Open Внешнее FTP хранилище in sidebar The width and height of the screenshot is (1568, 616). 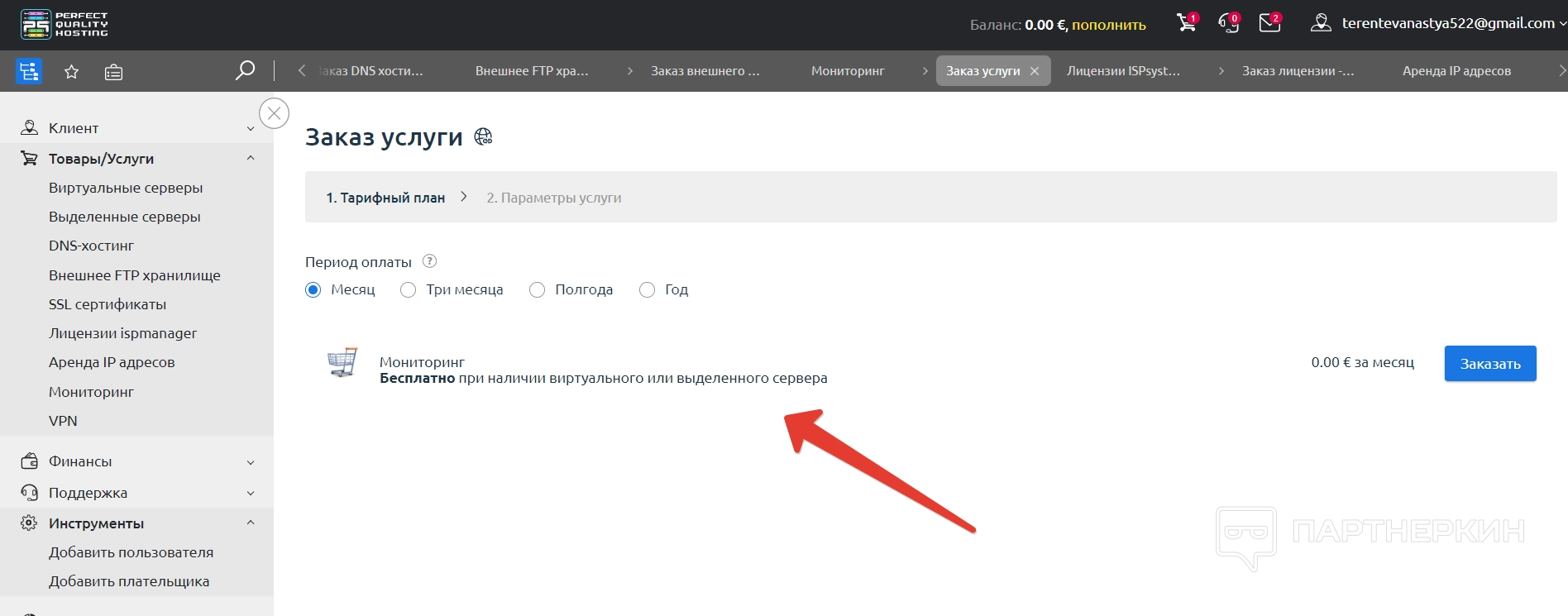135,275
